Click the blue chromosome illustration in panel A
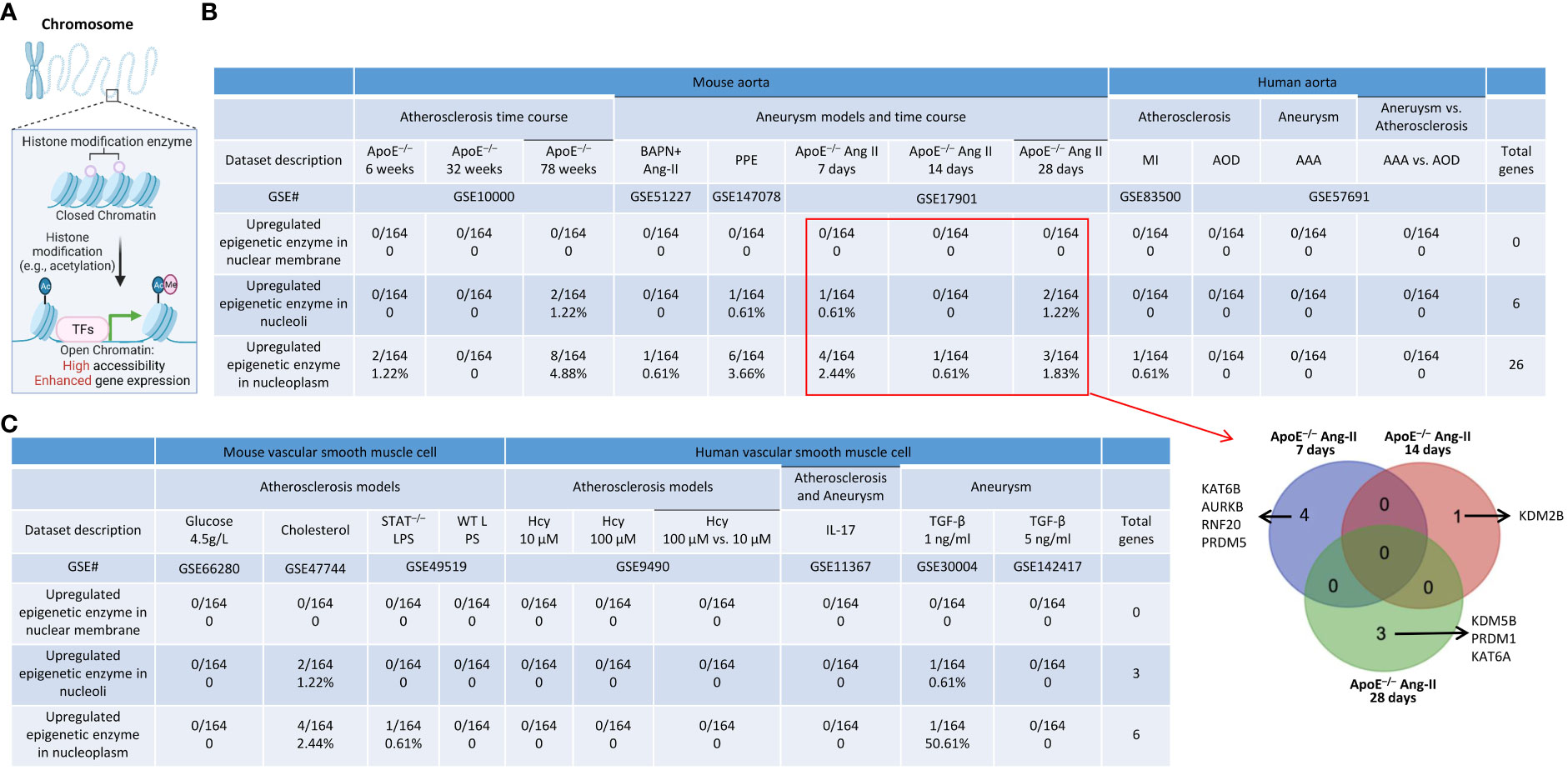This screenshot has width=1568, height=770. pos(35,71)
